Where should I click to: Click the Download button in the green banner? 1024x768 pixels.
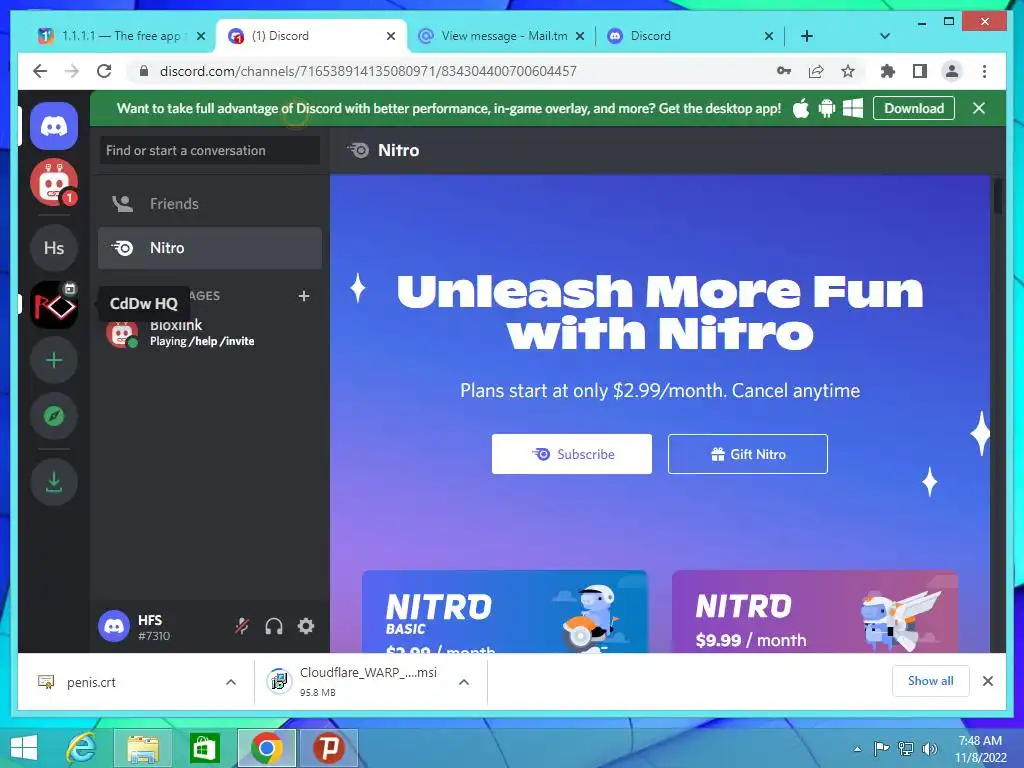point(914,108)
